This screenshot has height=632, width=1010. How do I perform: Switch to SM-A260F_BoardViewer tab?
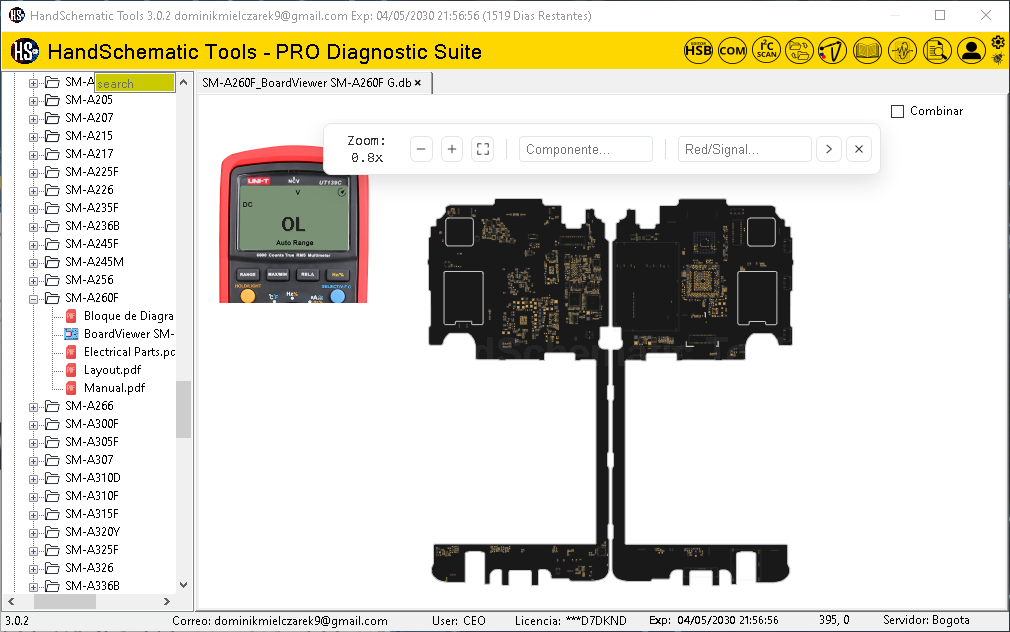click(307, 82)
